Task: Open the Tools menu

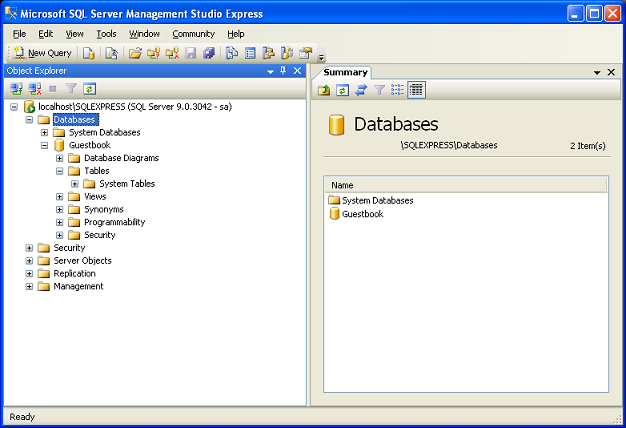Action: coord(106,34)
